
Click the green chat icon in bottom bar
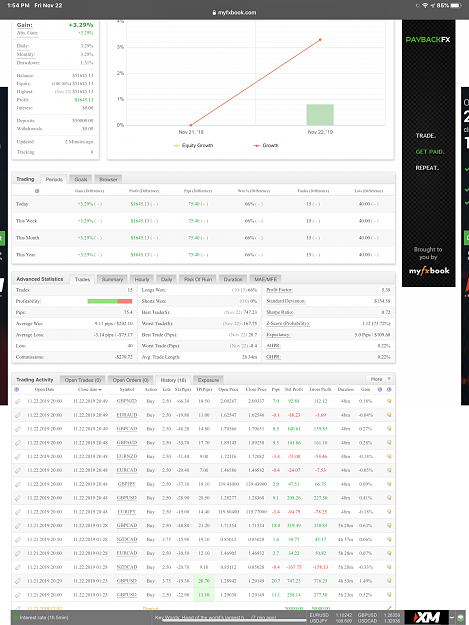click(461, 617)
